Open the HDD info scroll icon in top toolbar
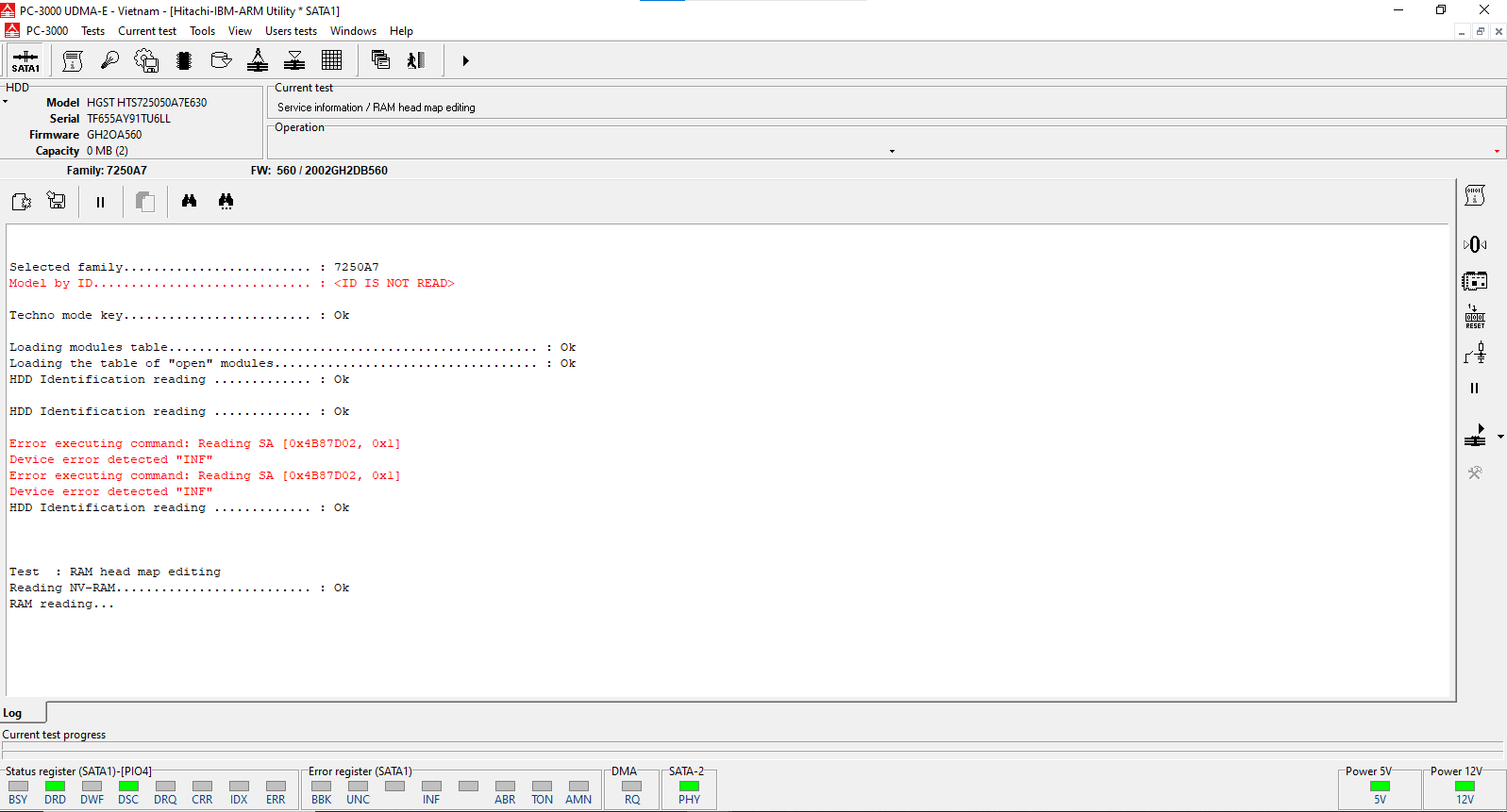This screenshot has width=1507, height=812. point(73,61)
